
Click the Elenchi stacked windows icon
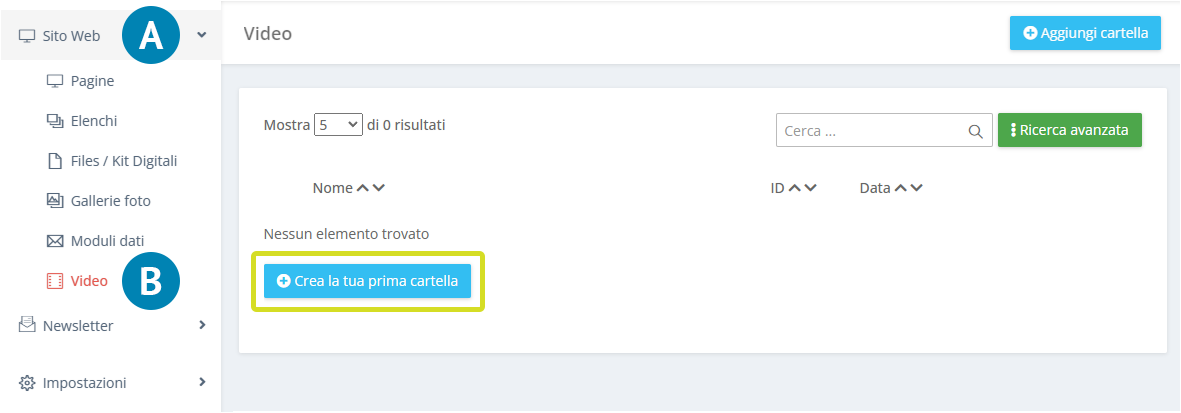tap(54, 121)
